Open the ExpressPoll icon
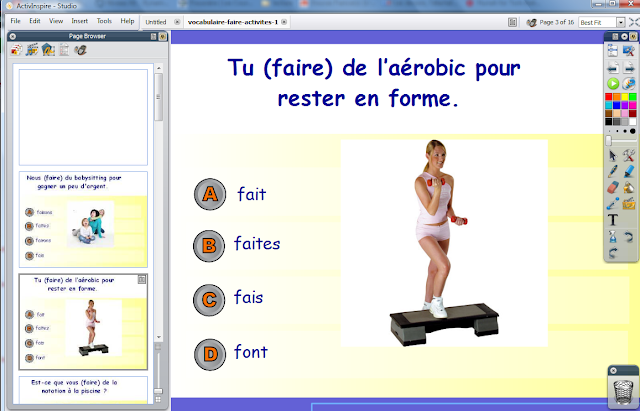This screenshot has width=640, height=411. (629, 84)
